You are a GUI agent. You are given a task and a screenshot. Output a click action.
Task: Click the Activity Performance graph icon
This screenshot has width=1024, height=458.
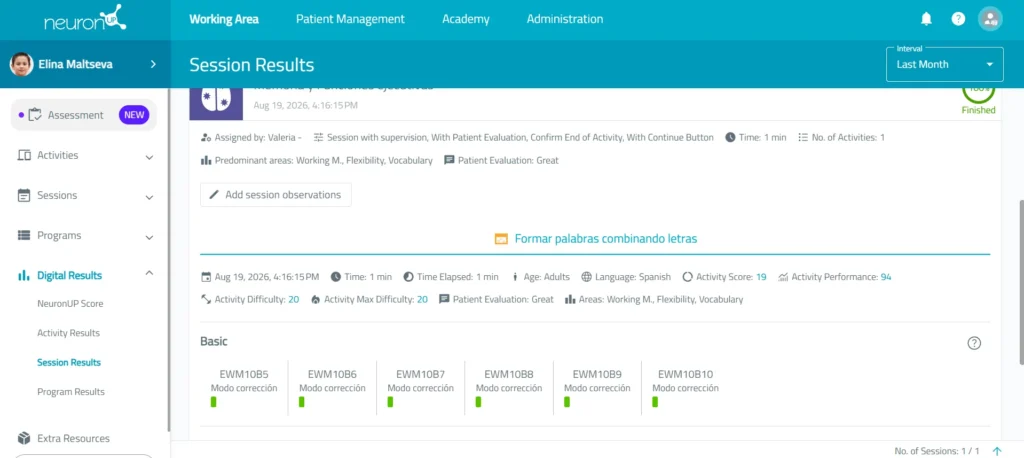[x=784, y=277]
